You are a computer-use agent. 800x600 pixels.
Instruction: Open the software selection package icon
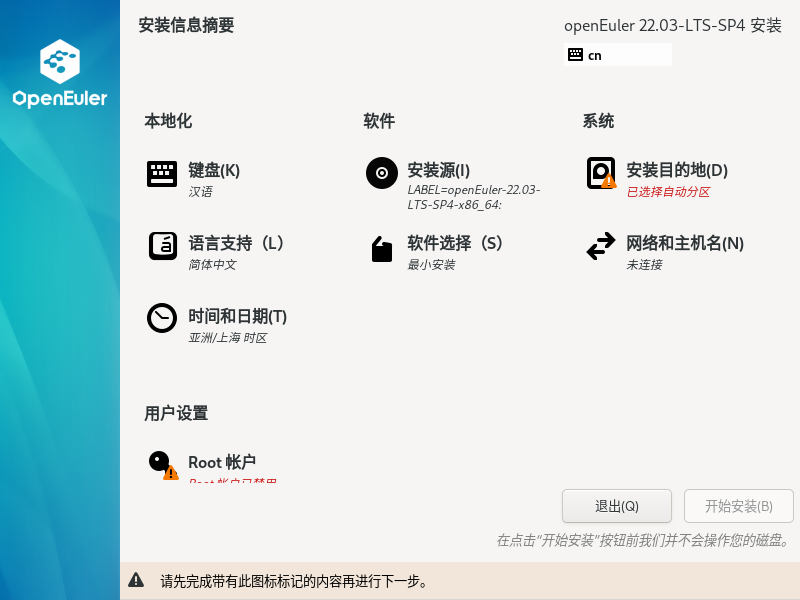coord(382,249)
